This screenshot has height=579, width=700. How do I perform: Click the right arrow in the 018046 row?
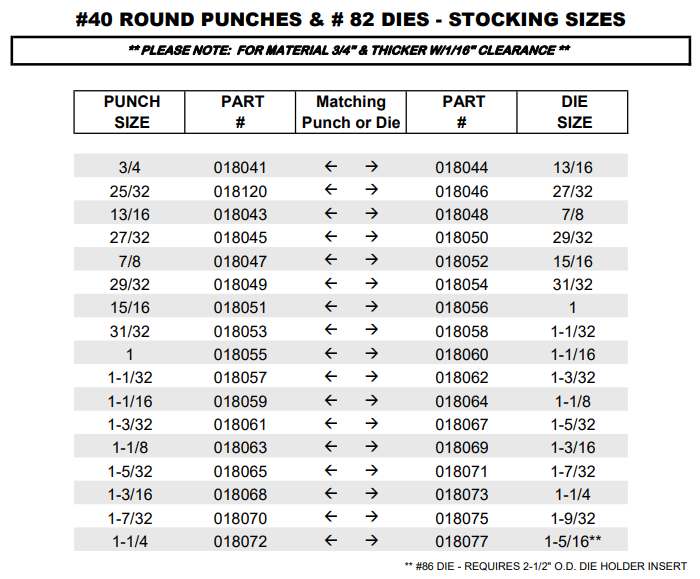(x=371, y=190)
